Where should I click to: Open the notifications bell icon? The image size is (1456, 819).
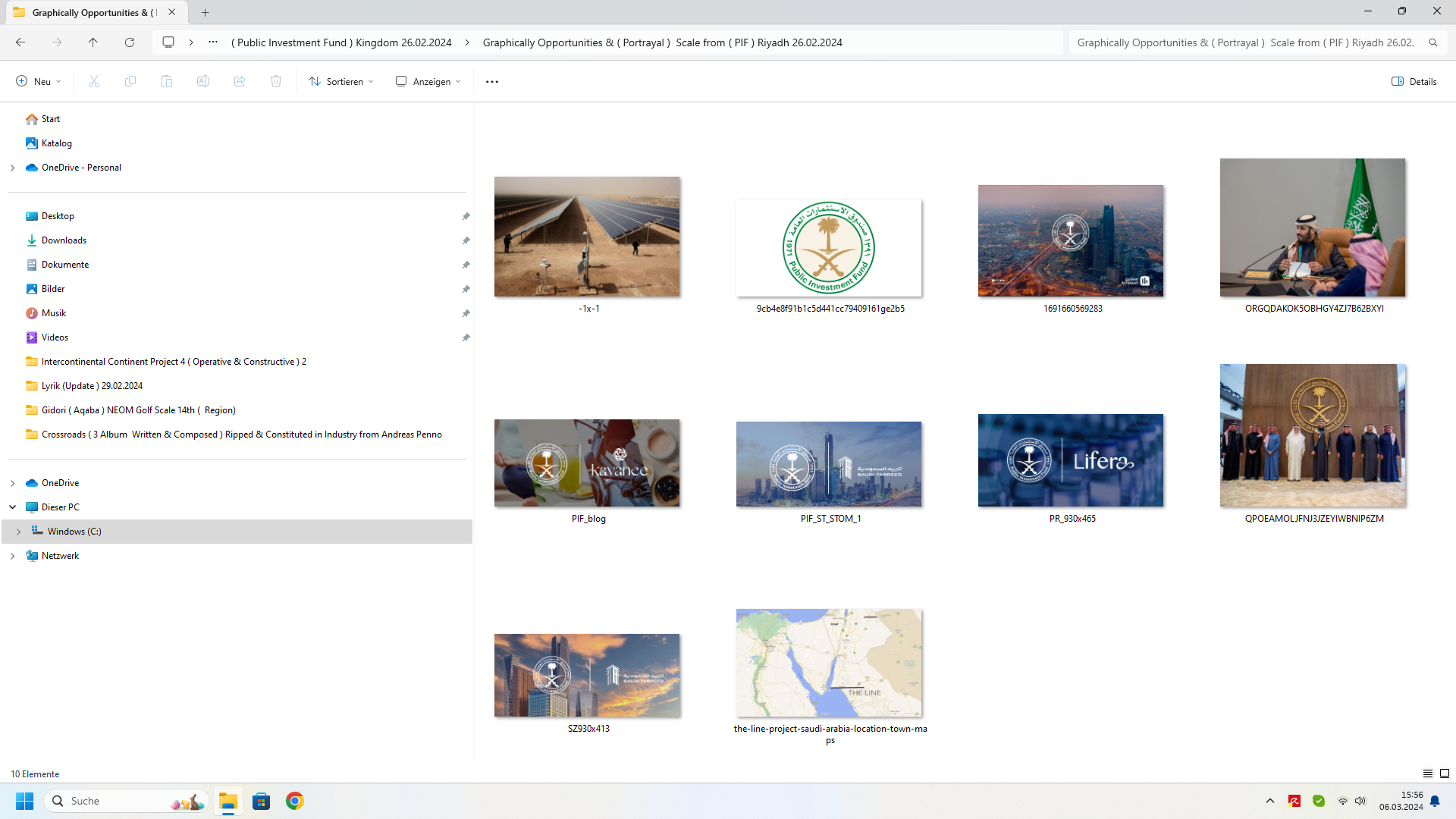pos(1435,801)
